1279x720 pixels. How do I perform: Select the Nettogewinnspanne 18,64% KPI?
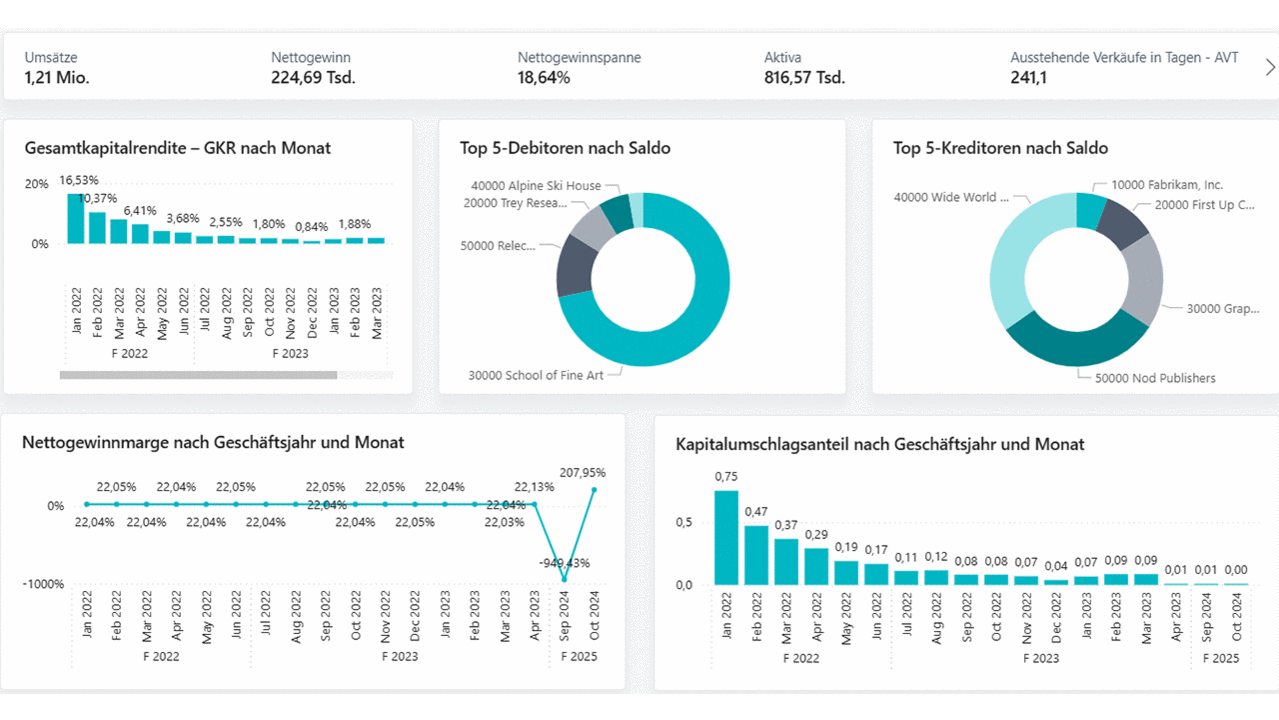tap(579, 68)
